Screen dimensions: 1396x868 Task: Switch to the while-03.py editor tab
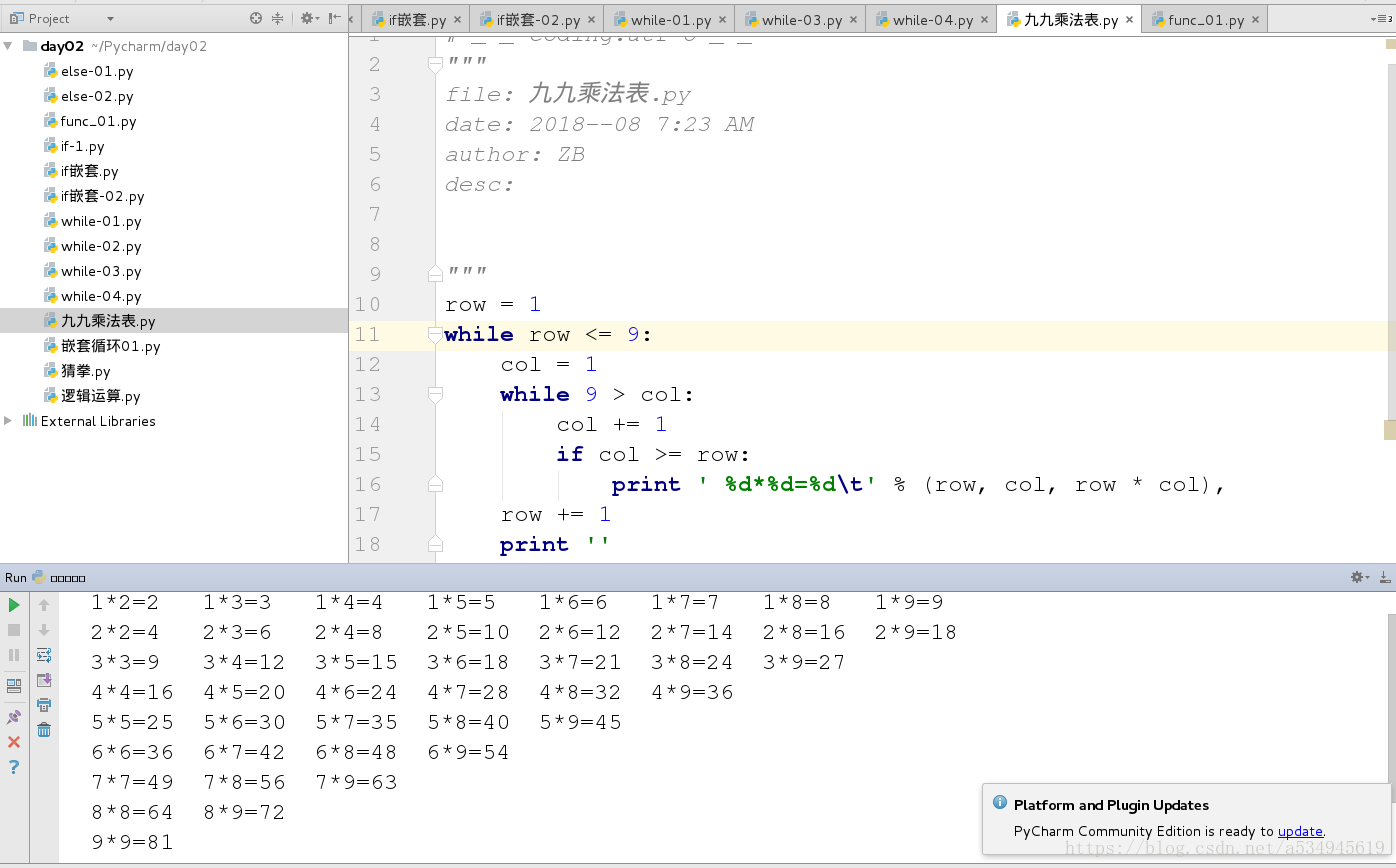[x=801, y=20]
